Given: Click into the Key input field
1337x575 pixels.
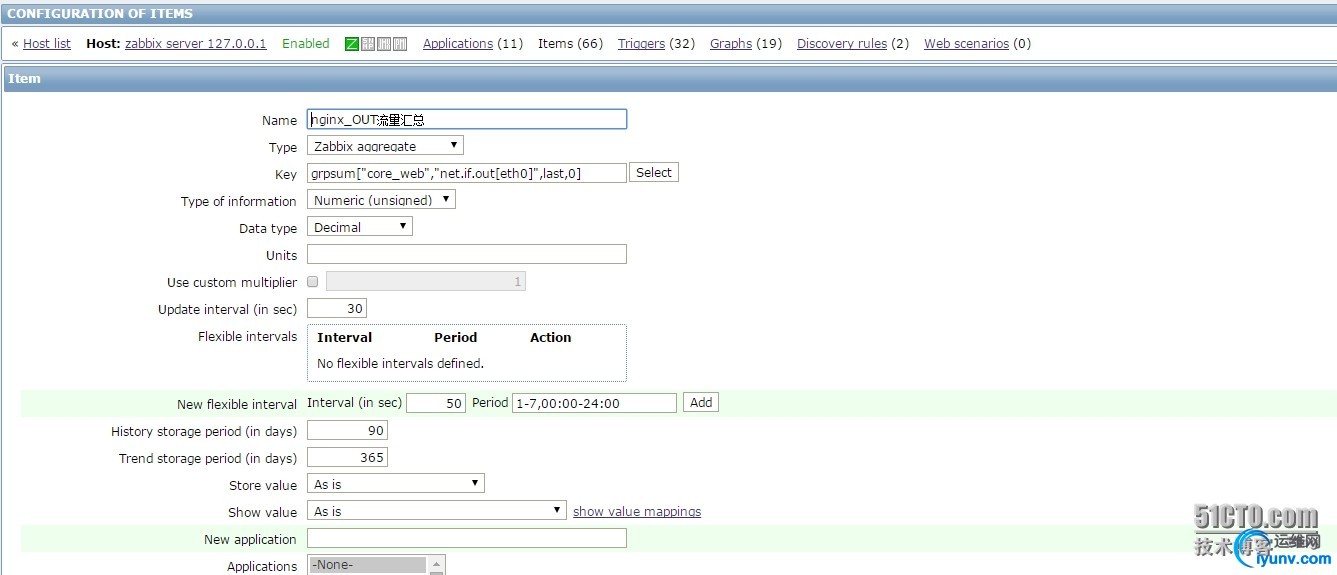Looking at the screenshot, I should point(467,173).
